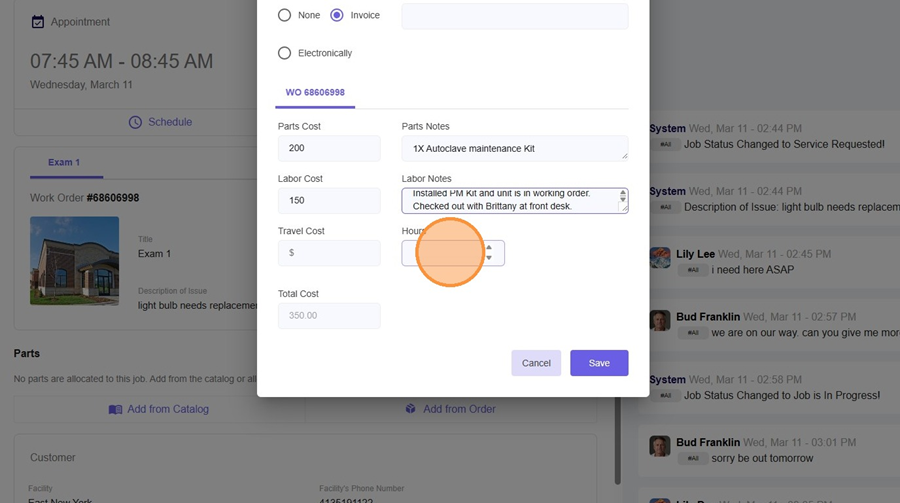
Task: Click Bud Franklin's avatar on first message
Action: click(x=660, y=320)
